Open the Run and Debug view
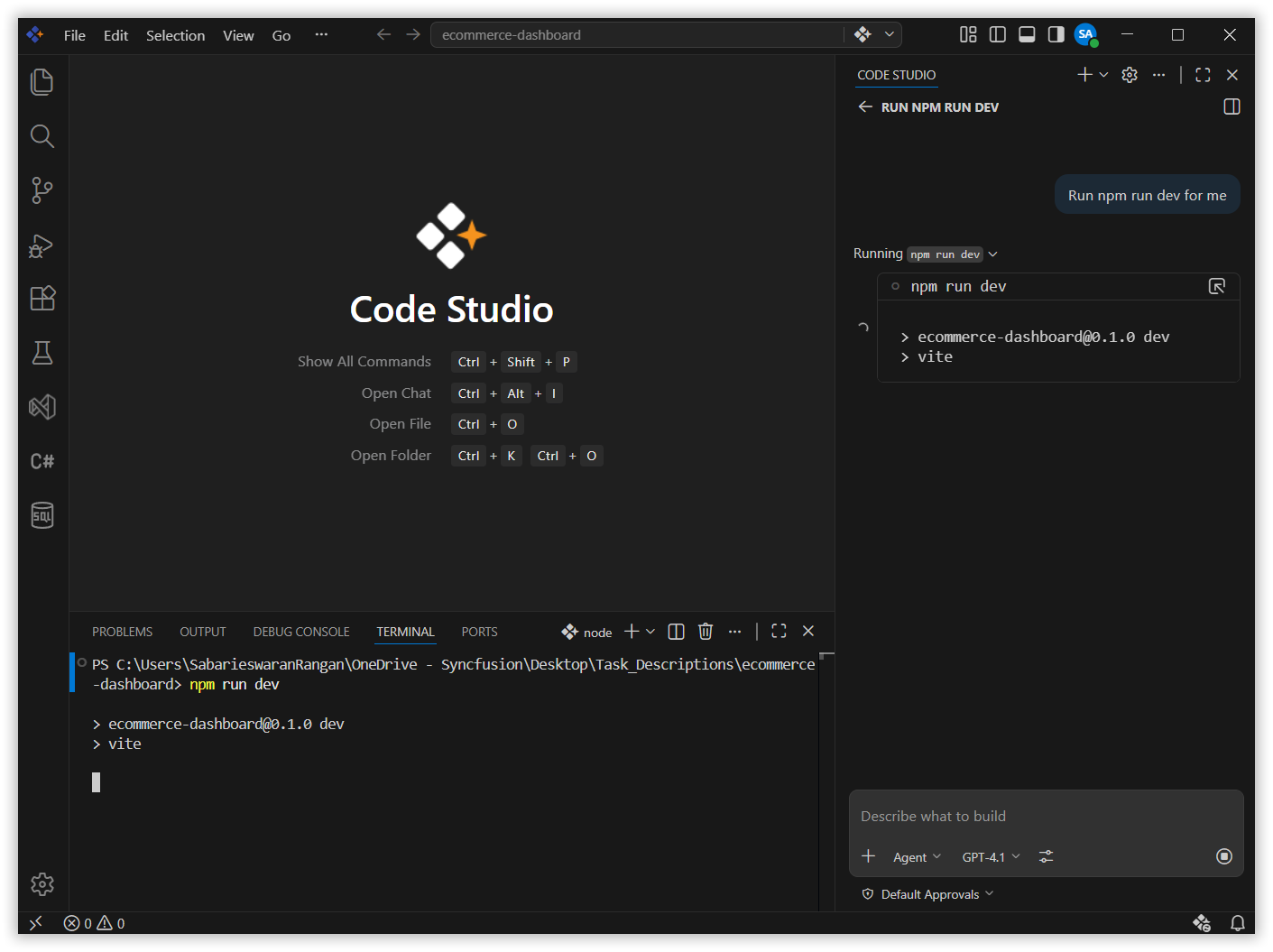The height and width of the screenshot is (952, 1273). 42,245
